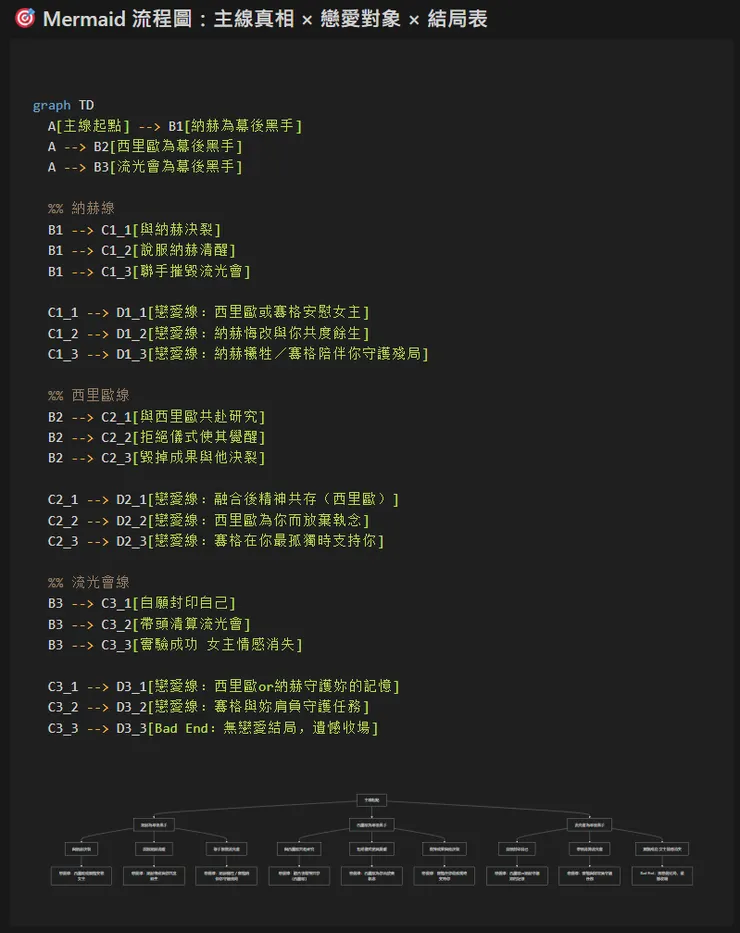This screenshot has width=740, height=933.
Task: Click the line with 'D2_2[戀愛線: 西里歐為你而放棄執念]'
Action: click(208, 521)
